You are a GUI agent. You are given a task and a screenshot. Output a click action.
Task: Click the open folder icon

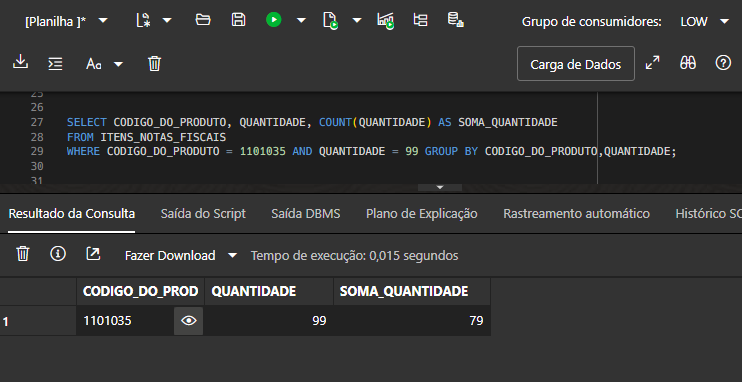203,20
